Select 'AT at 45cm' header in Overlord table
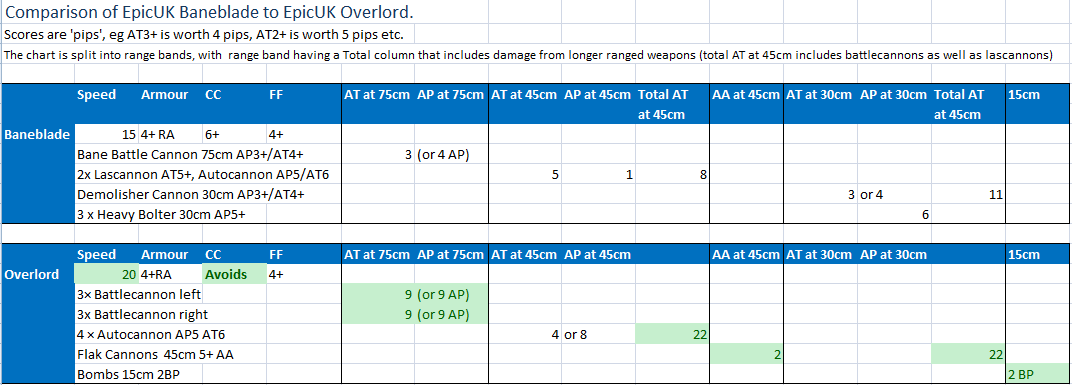 [524, 255]
